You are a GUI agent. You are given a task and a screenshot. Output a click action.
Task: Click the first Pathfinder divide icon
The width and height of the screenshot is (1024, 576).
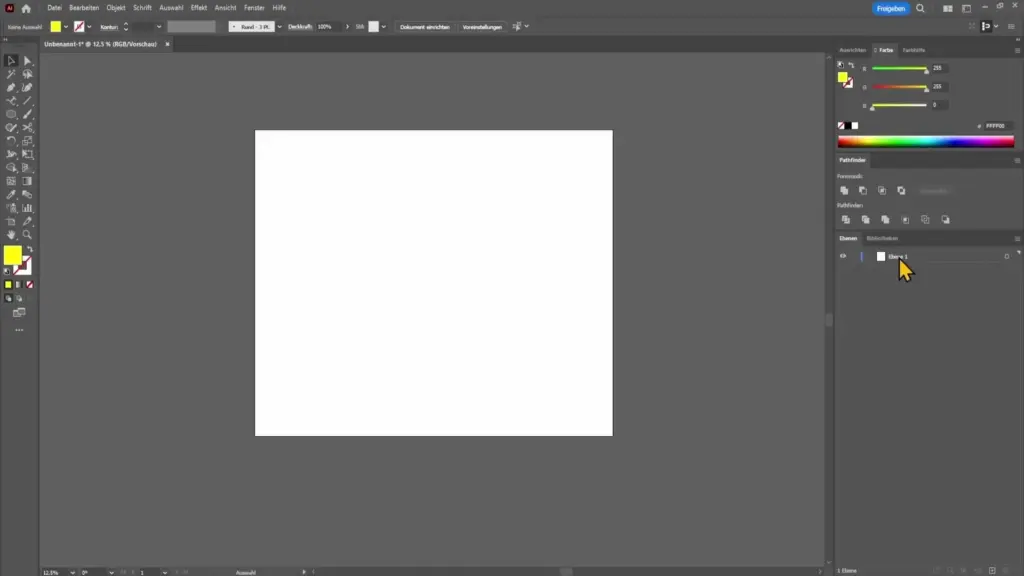[846, 219]
